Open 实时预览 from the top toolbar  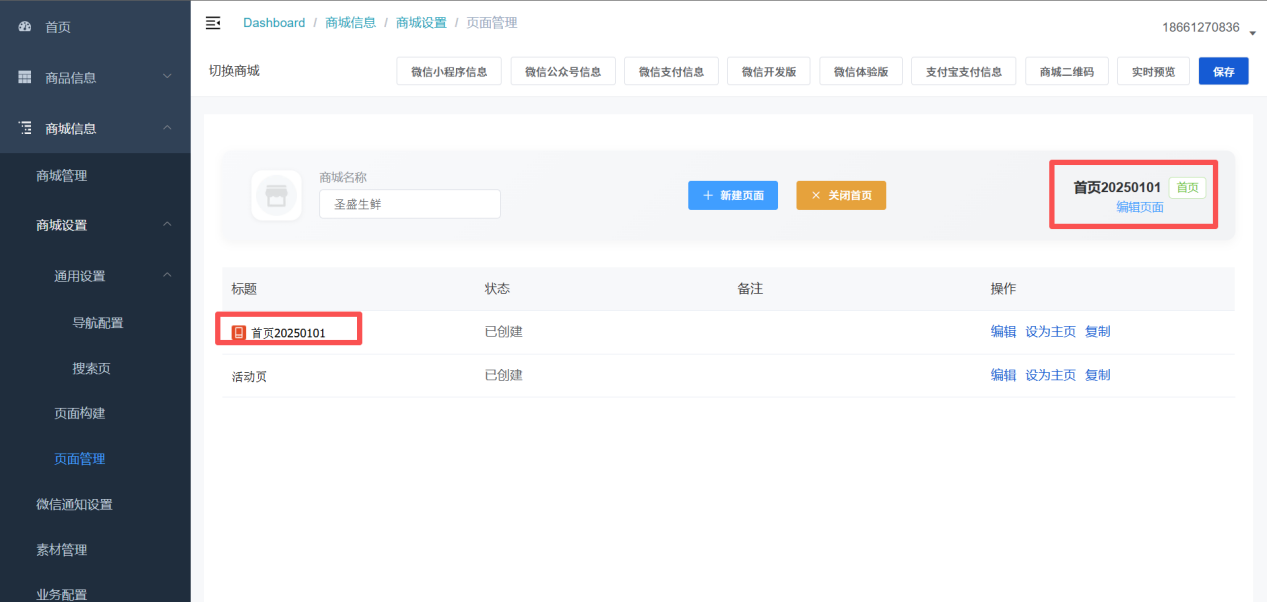tap(1153, 72)
